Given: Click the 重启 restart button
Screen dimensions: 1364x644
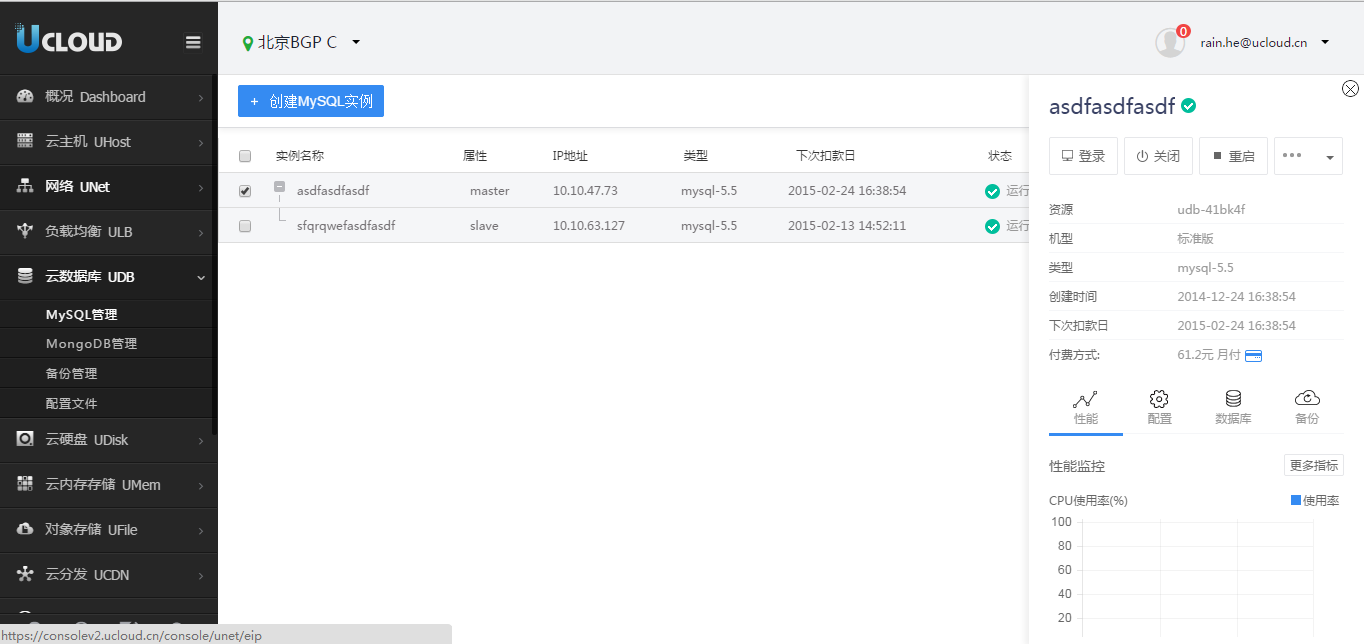Looking at the screenshot, I should (x=1233, y=156).
